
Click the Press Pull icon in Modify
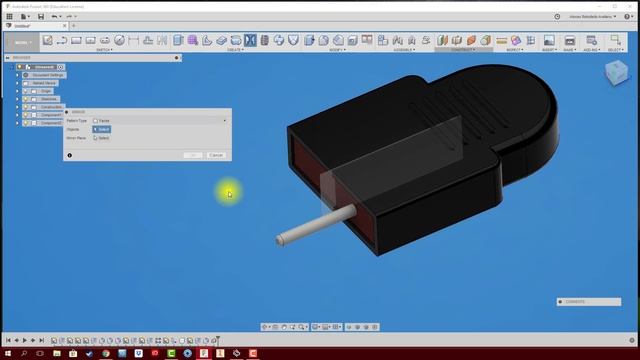[309, 40]
